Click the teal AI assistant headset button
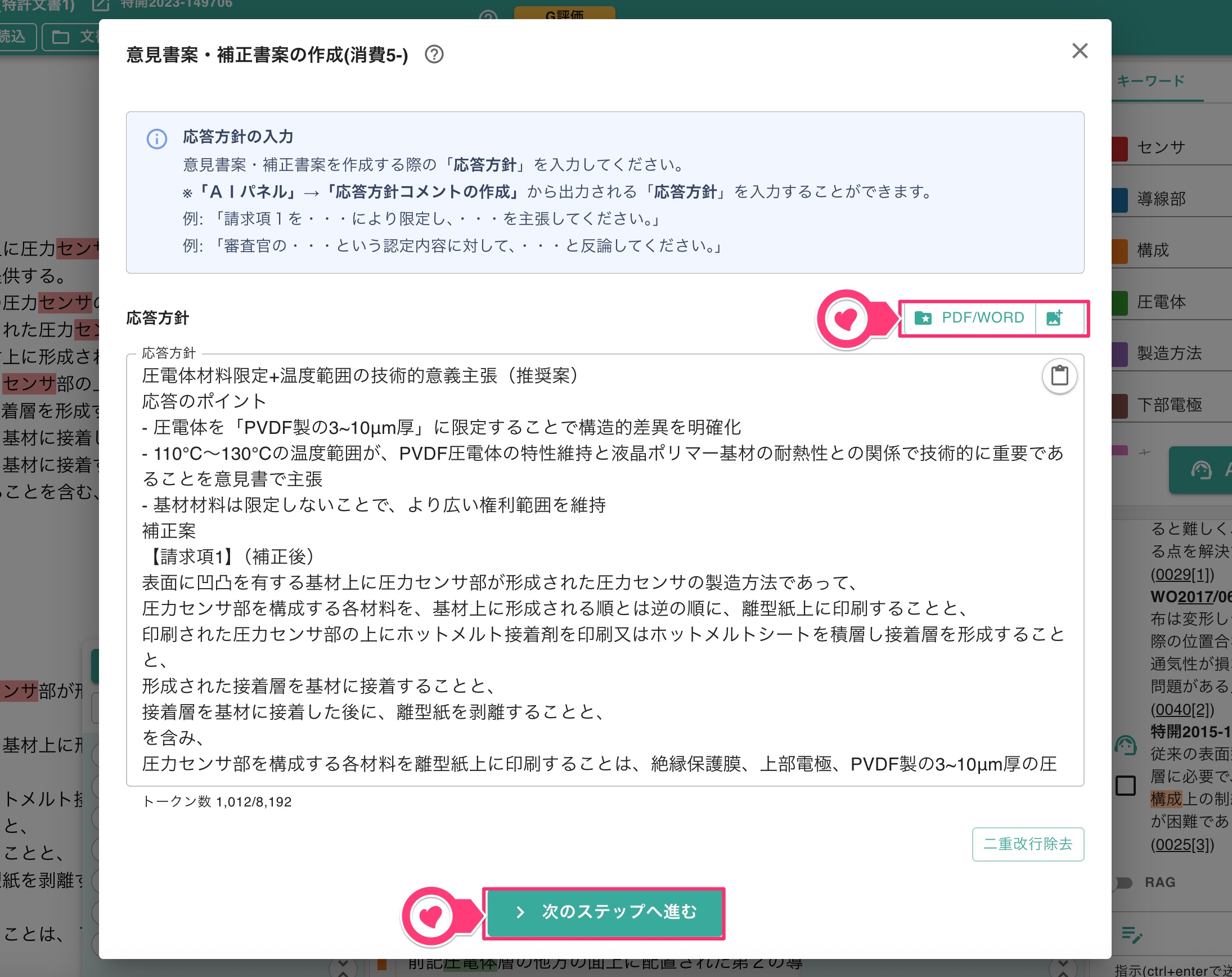Image resolution: width=1232 pixels, height=977 pixels. click(x=1201, y=470)
